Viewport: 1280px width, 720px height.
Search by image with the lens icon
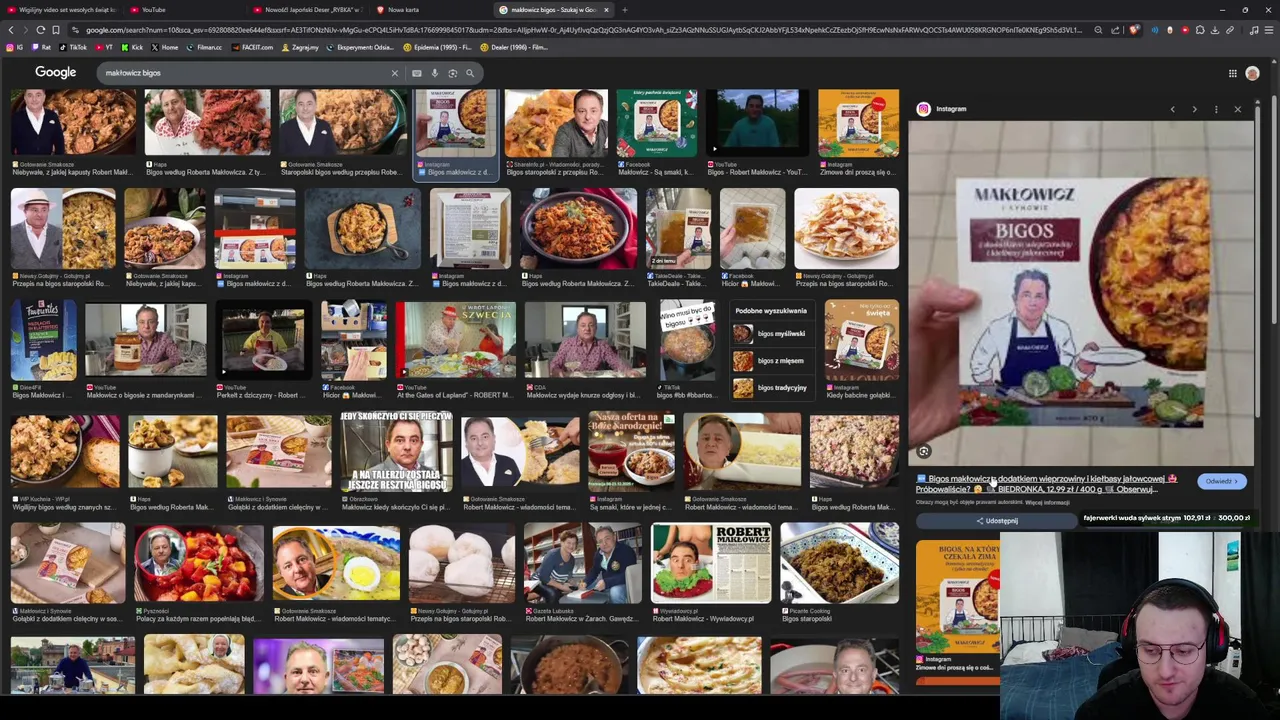point(452,73)
